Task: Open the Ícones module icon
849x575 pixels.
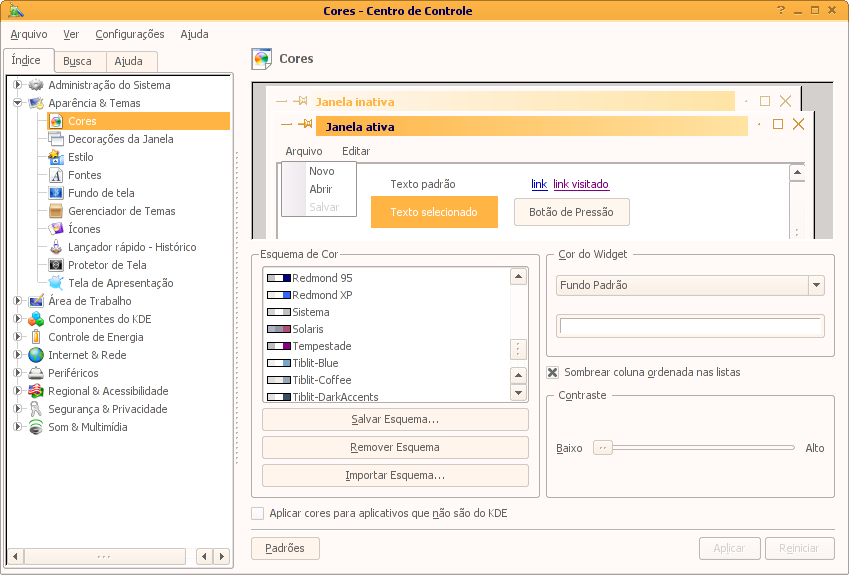Action: tap(56, 229)
